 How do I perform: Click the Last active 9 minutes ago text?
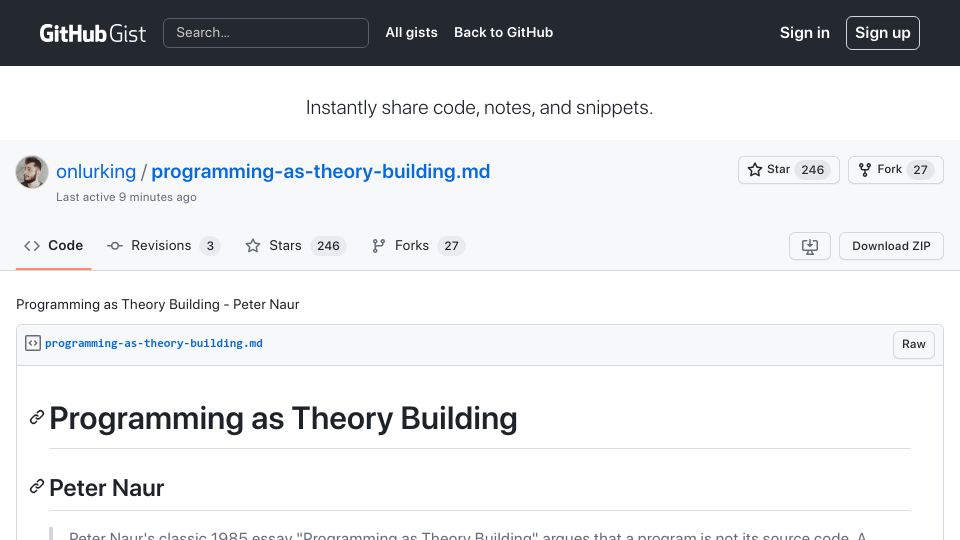click(126, 197)
